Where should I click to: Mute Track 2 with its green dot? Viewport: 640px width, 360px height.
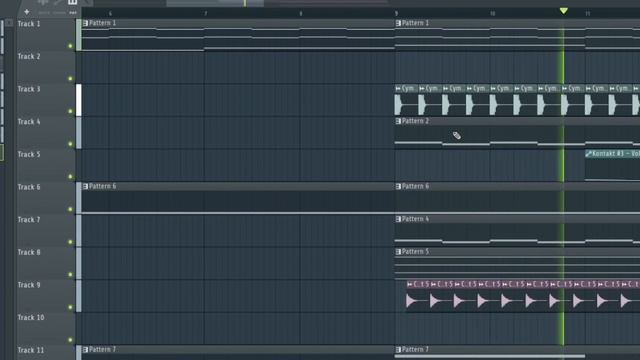tap(70, 79)
